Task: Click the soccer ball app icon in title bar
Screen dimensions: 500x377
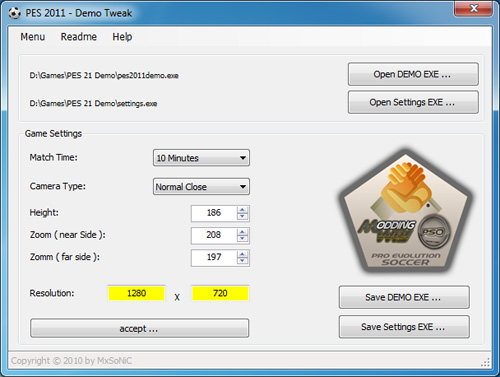Action: pyautogui.click(x=14, y=13)
